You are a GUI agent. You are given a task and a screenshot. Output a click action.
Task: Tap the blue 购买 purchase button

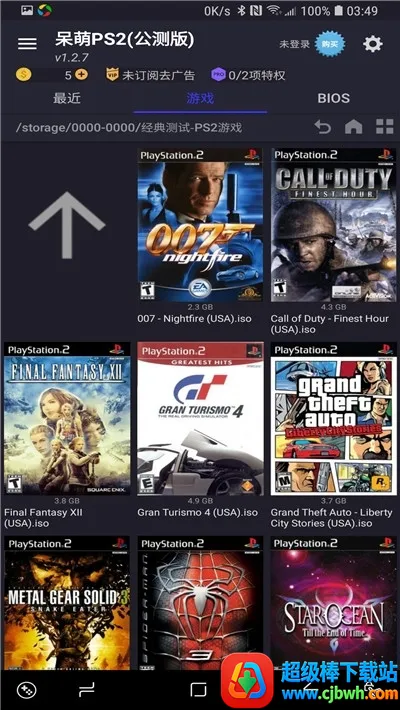tap(330, 44)
